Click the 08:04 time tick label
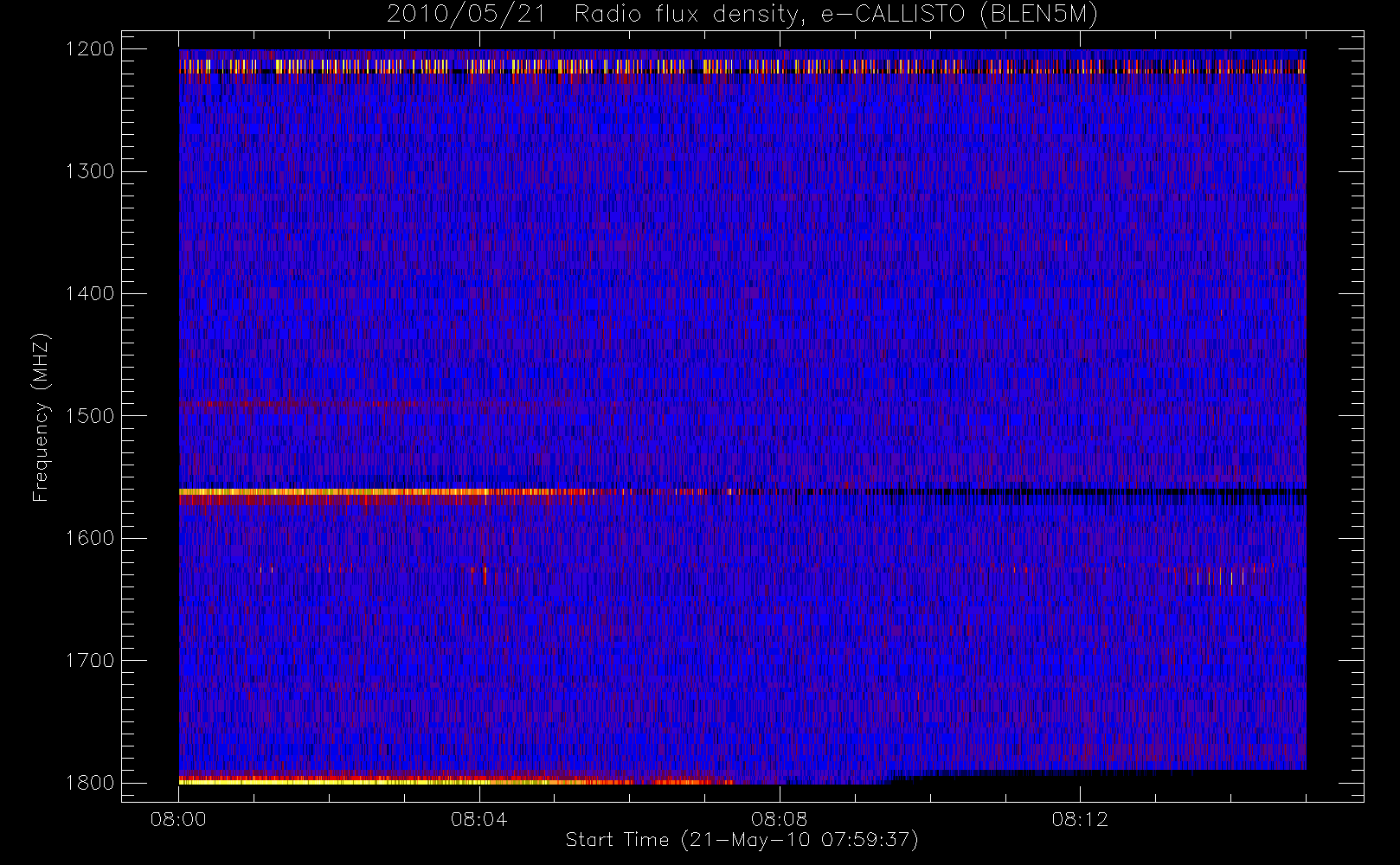The image size is (1400, 865). (x=478, y=819)
